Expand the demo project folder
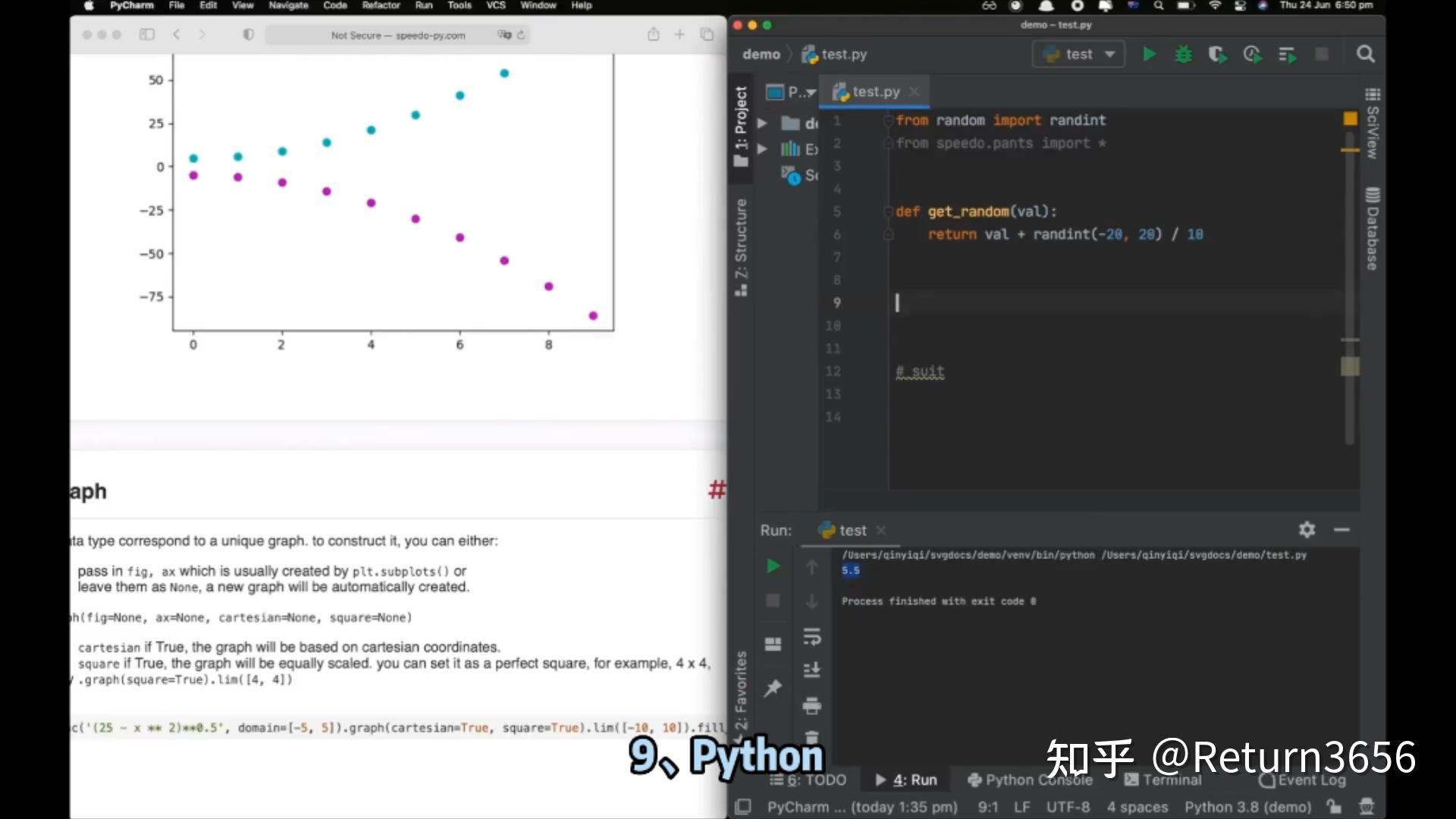Viewport: 1456px width, 819px height. (x=762, y=124)
